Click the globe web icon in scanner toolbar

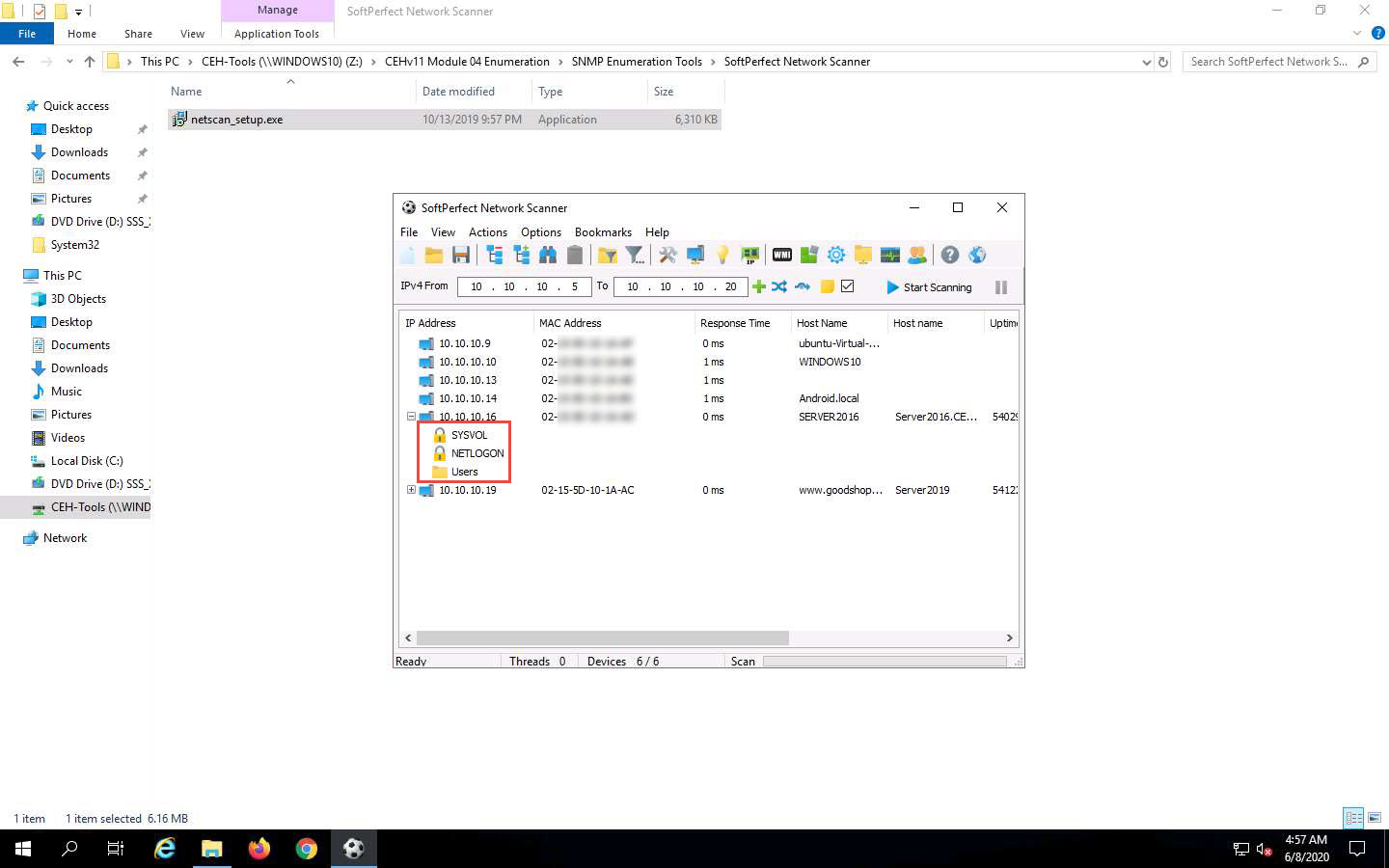click(x=977, y=255)
